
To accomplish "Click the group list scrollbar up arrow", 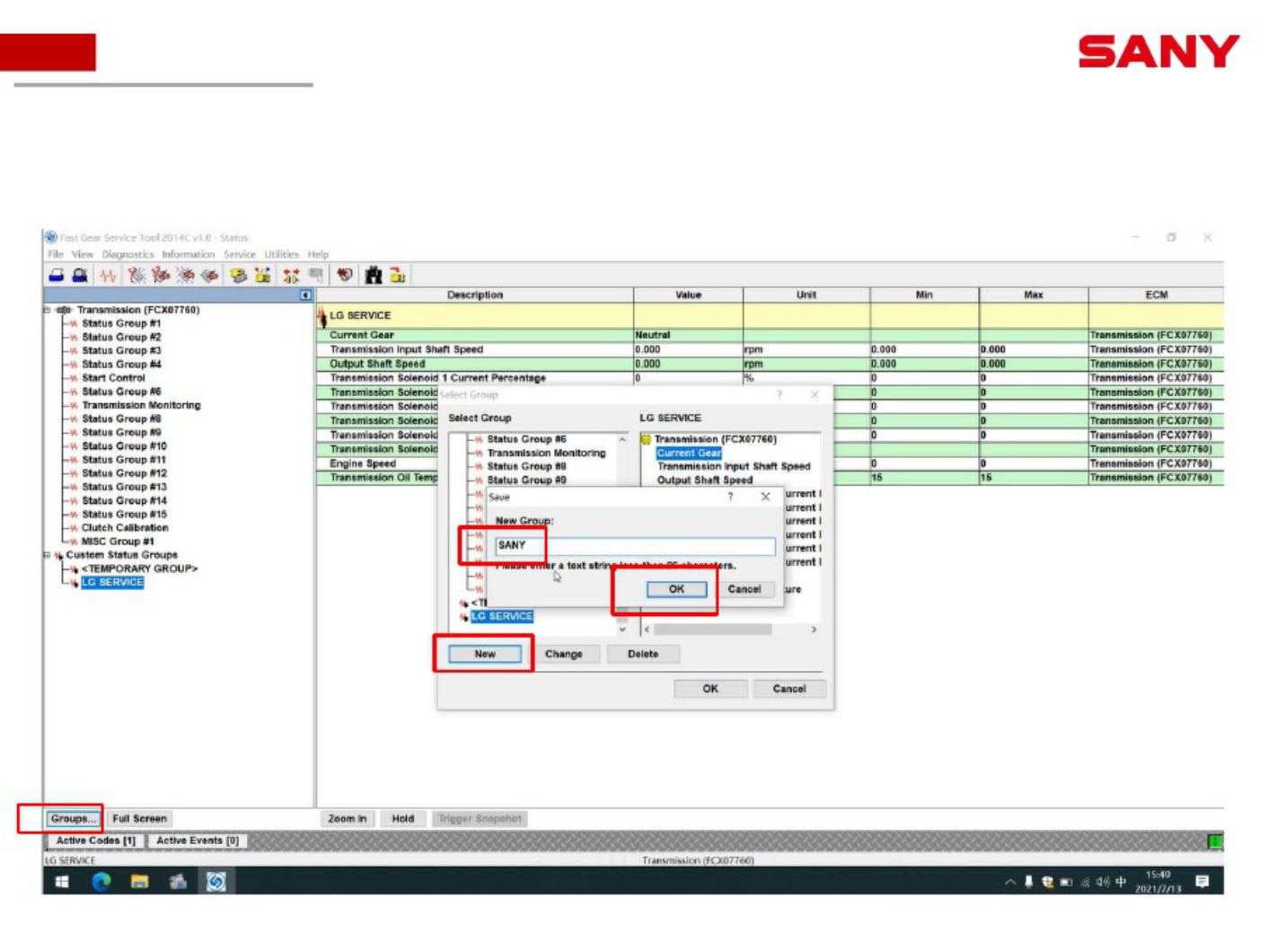I will tap(622, 440).
